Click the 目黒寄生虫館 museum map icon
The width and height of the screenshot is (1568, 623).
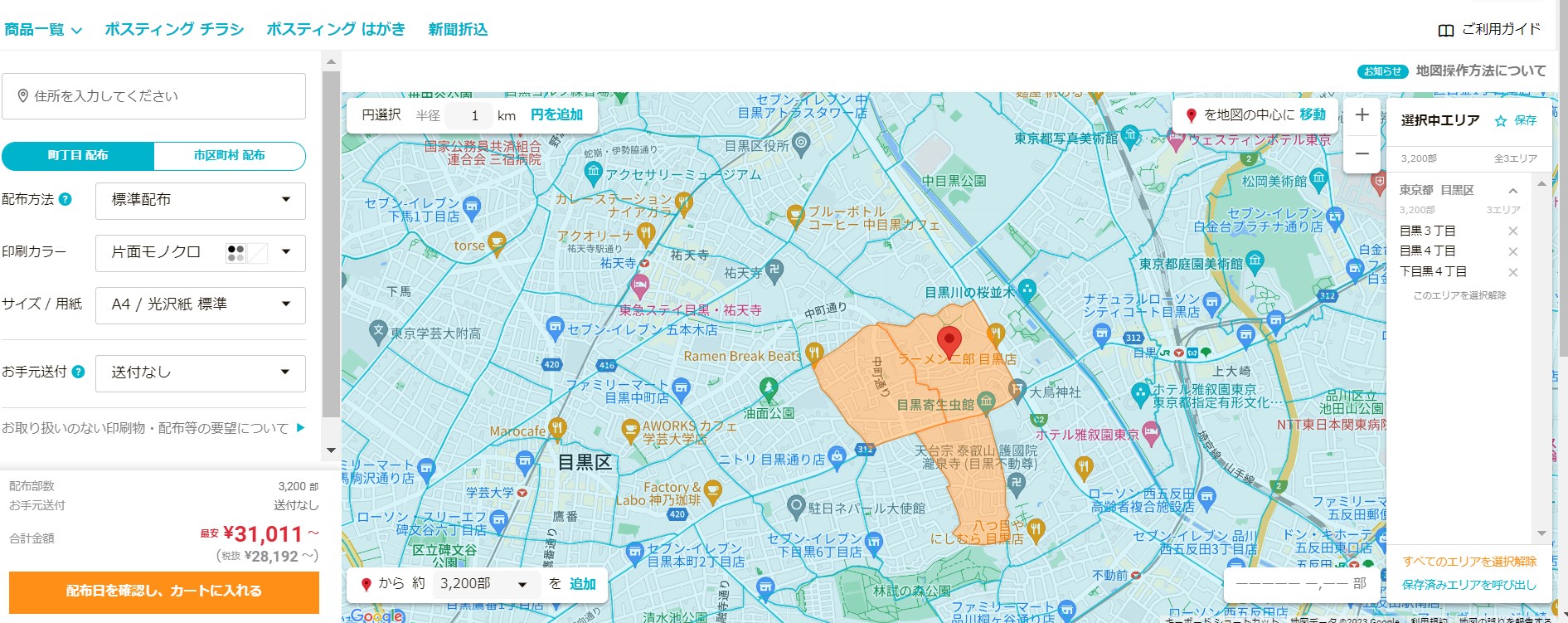(986, 402)
